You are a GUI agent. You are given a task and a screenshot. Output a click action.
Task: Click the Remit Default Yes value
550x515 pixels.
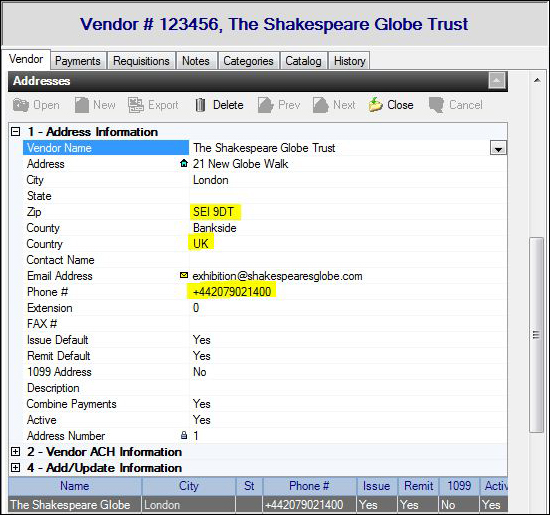(x=202, y=356)
